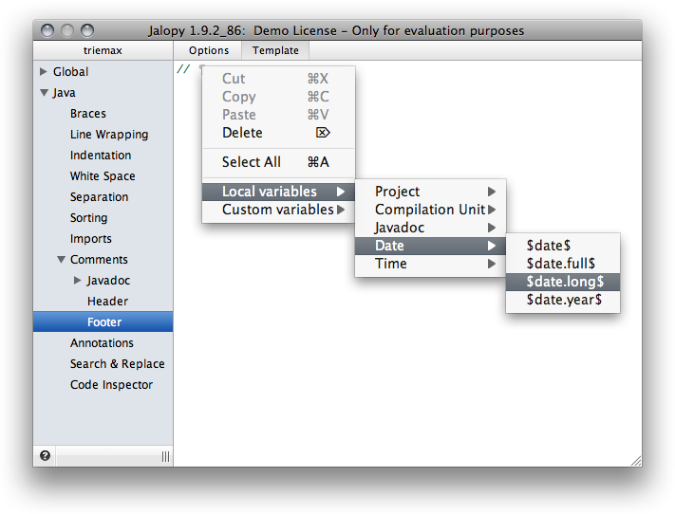Choose Paste in the context menu
675x514 pixels.
click(x=278, y=115)
